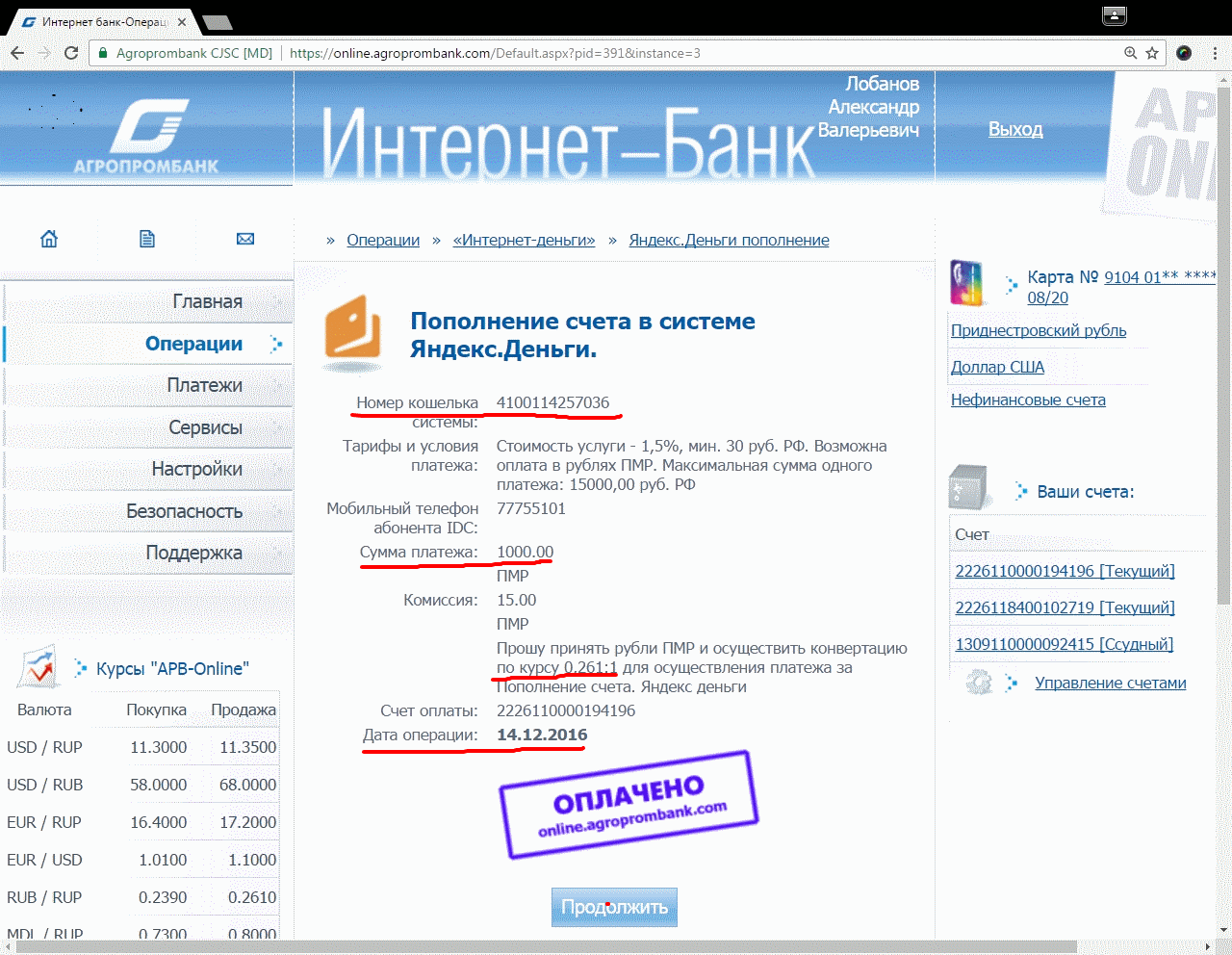Open a new browser tab
The height and width of the screenshot is (955, 1232).
coord(218,22)
